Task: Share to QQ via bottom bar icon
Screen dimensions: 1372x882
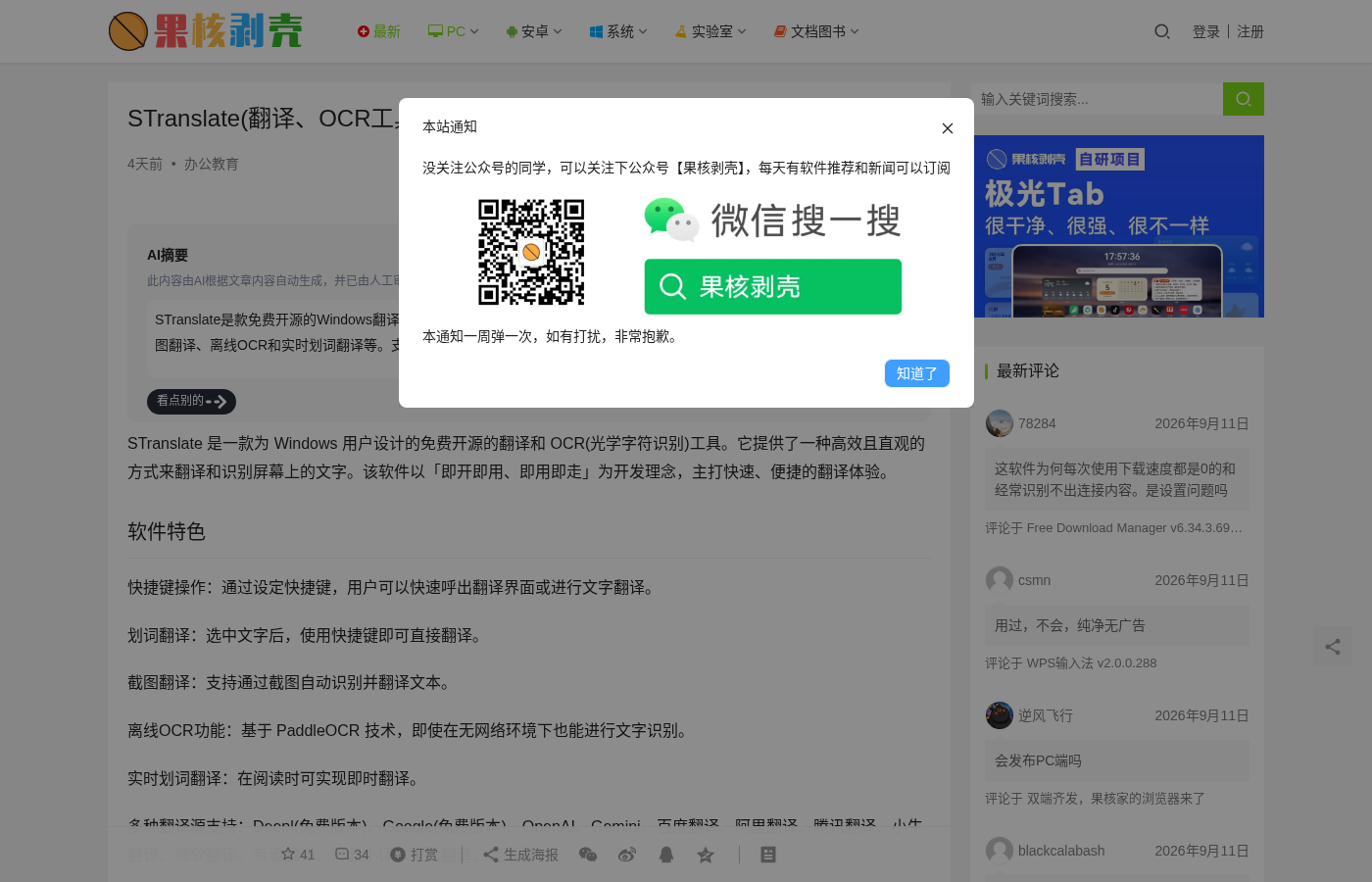Action: pos(666,855)
